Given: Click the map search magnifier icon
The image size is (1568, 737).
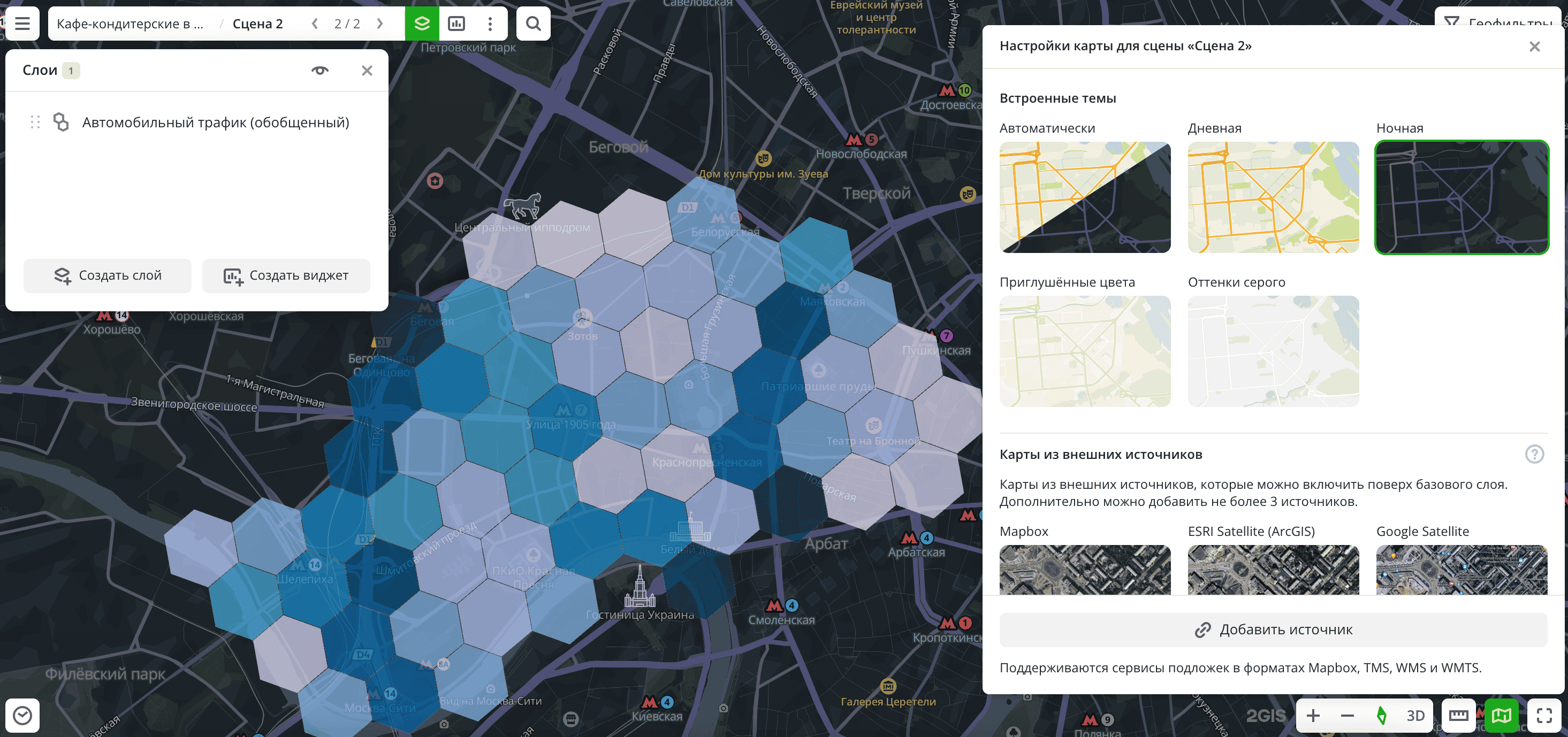Looking at the screenshot, I should tap(533, 24).
